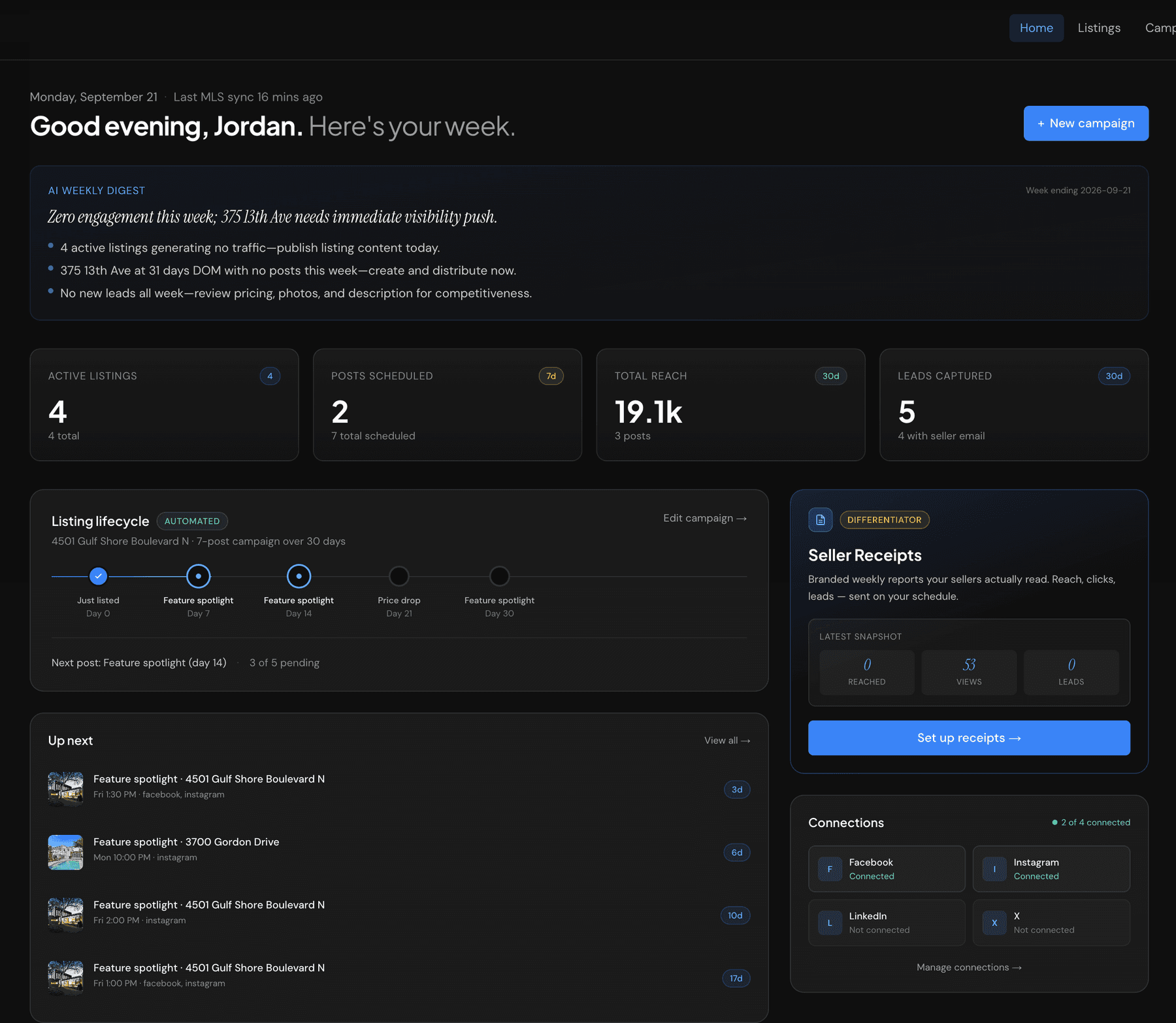
Task: Click the Active Listings count badge 4
Action: 270,376
